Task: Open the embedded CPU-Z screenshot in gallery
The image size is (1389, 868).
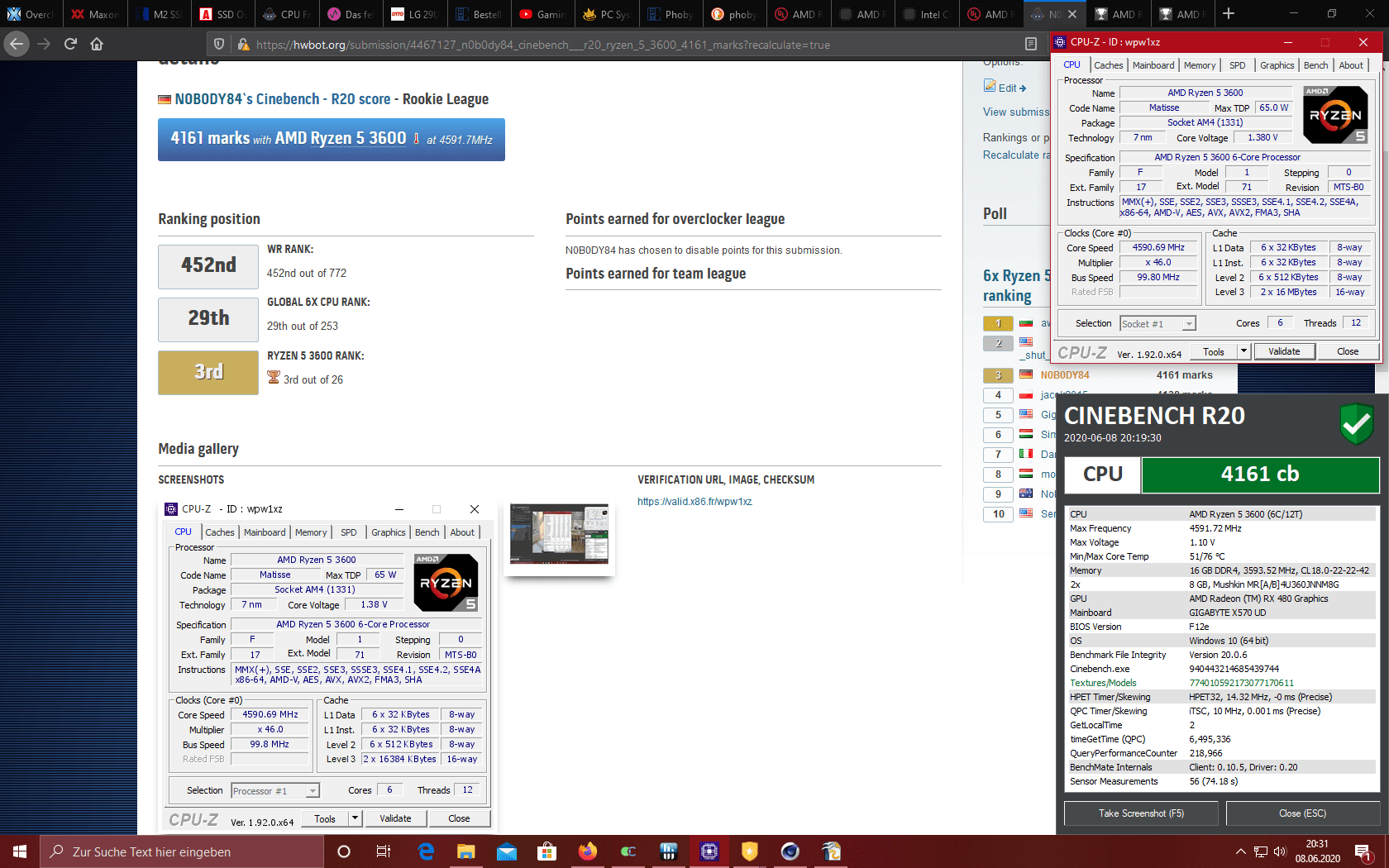Action: pos(329,665)
